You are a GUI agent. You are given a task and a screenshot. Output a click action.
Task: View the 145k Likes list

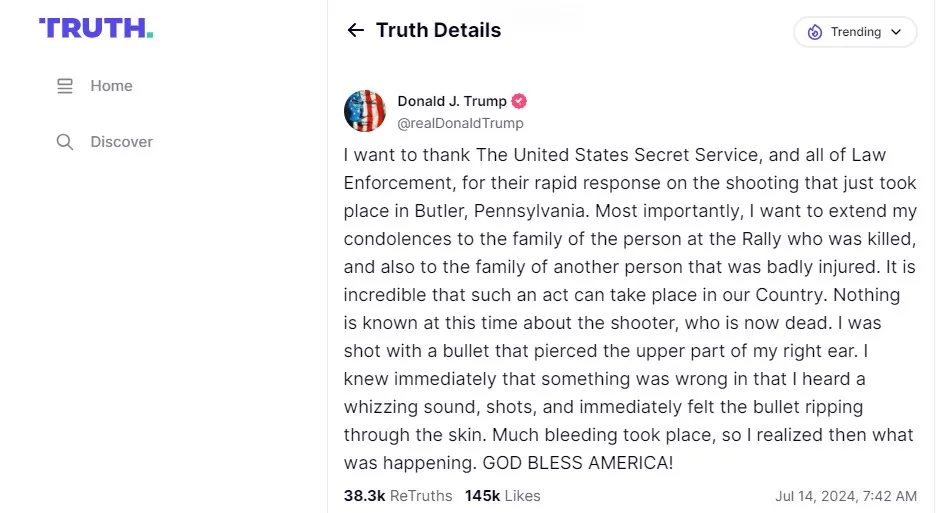coord(502,495)
